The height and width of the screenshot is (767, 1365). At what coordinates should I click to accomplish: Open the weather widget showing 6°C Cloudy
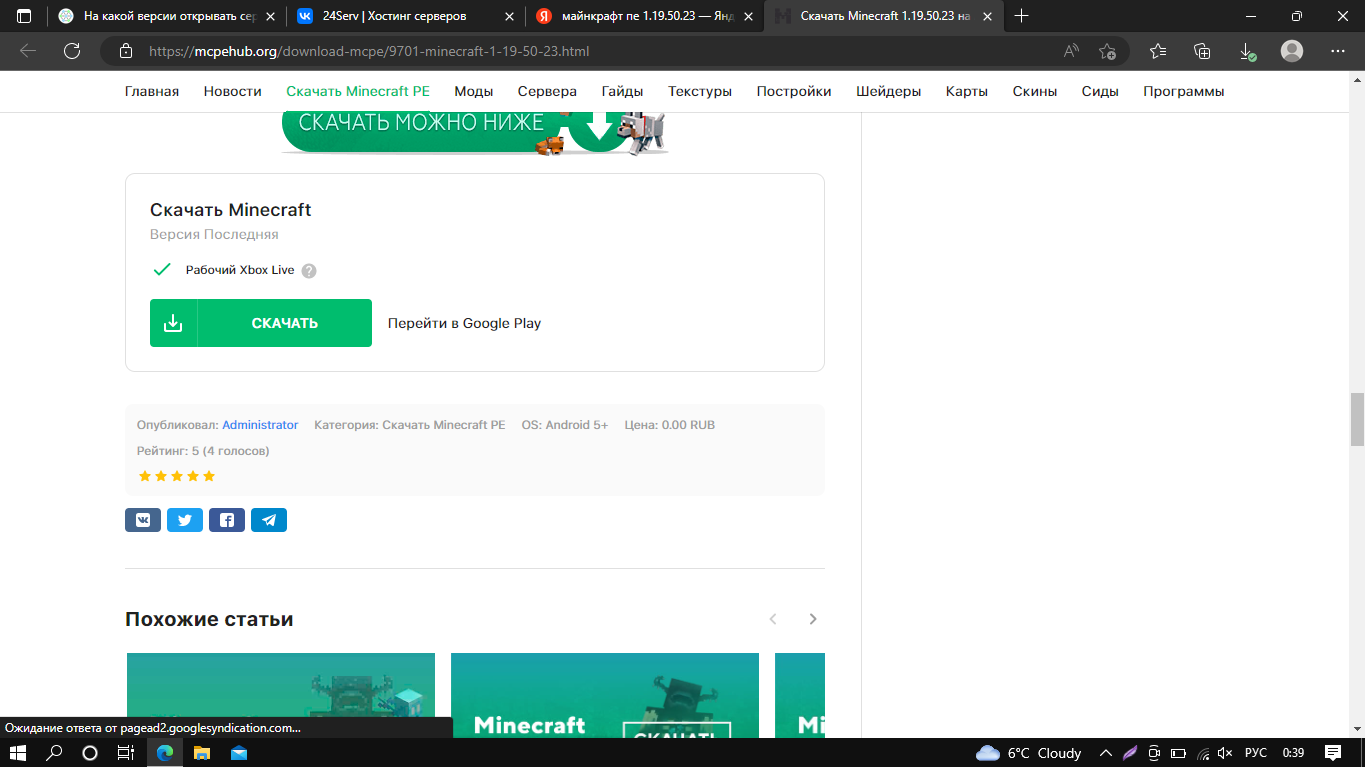(1029, 753)
